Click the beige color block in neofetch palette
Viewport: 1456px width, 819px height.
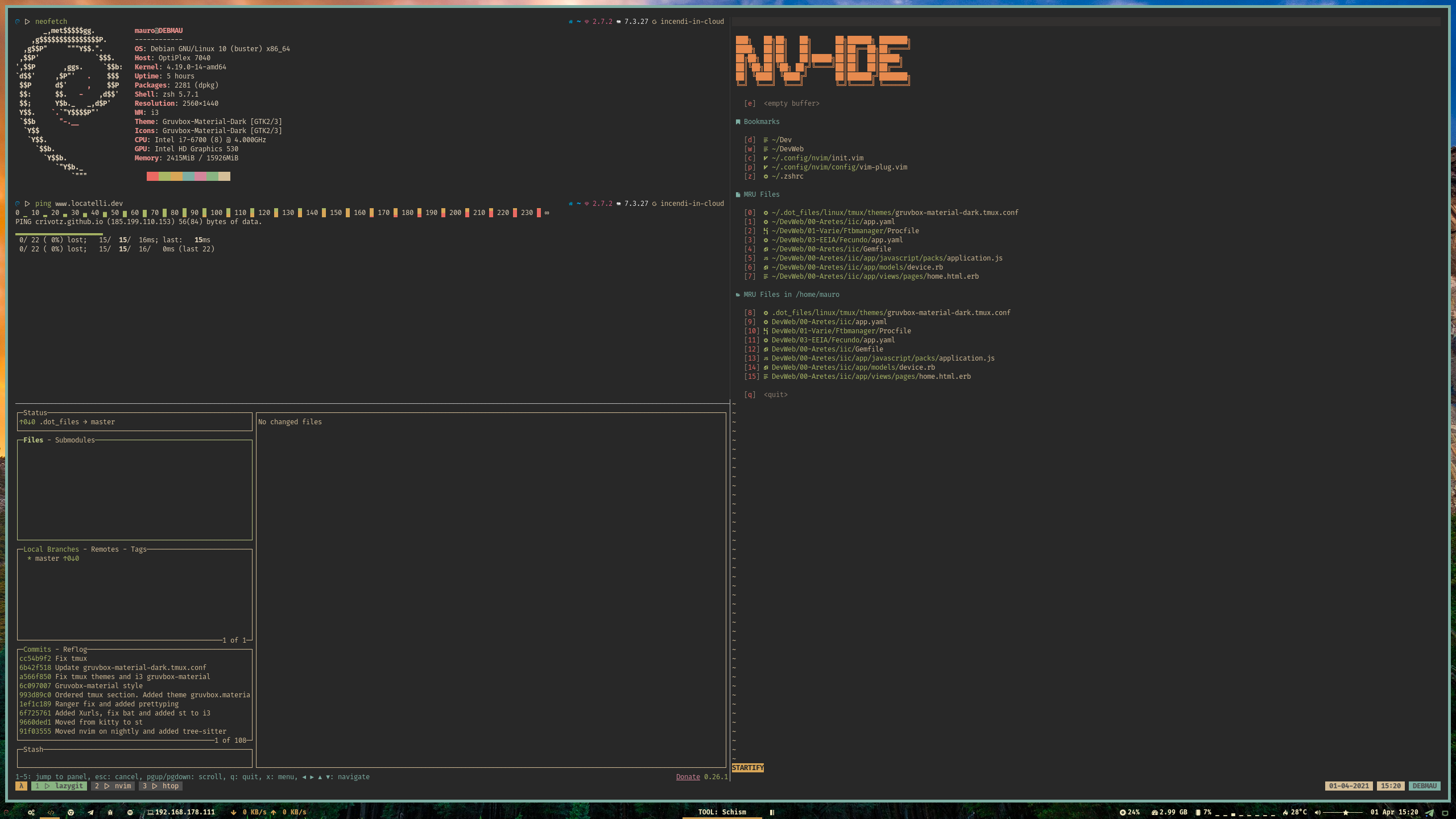[224, 176]
